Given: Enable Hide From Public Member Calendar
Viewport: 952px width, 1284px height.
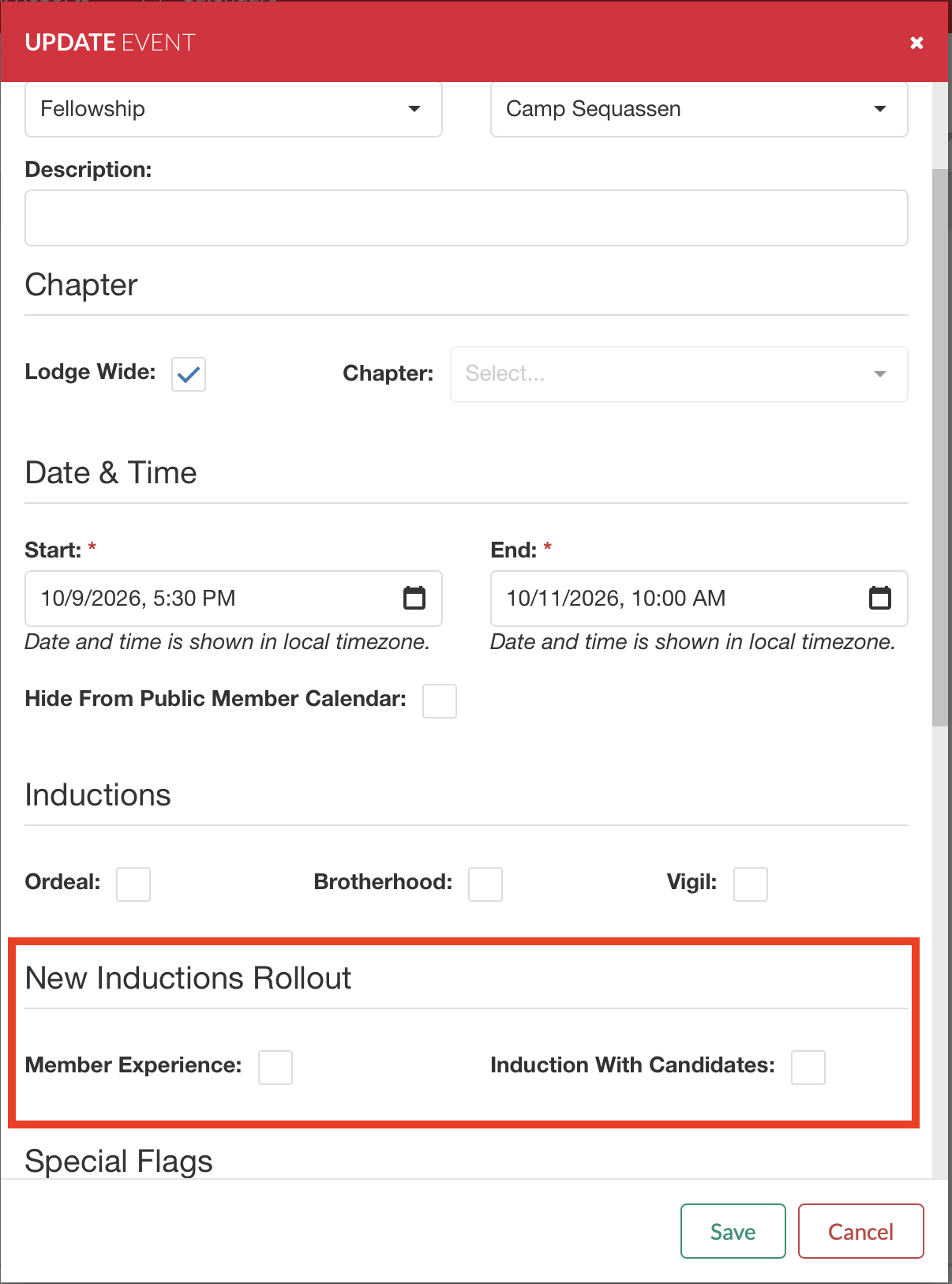Looking at the screenshot, I should 439,701.
